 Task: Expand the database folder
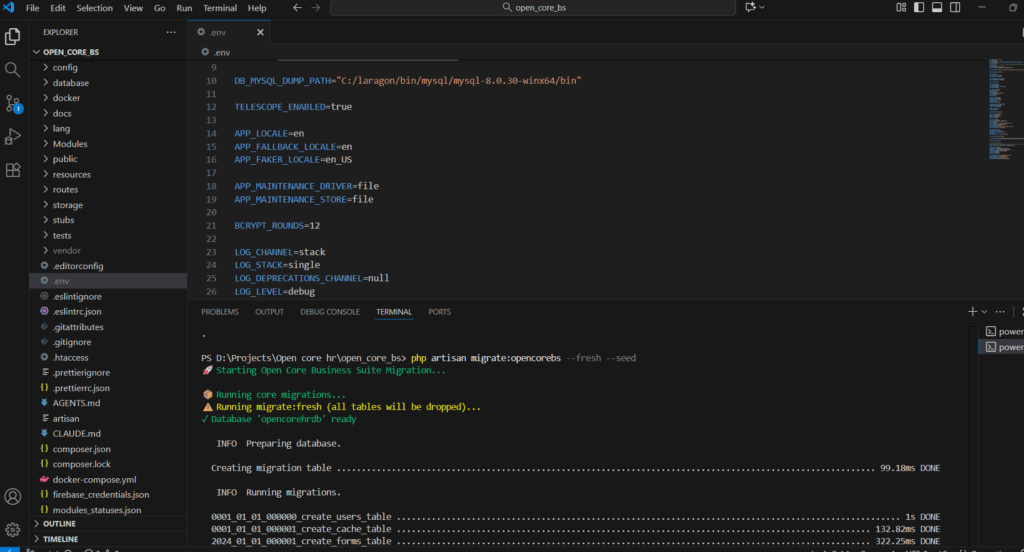pyautogui.click(x=70, y=83)
